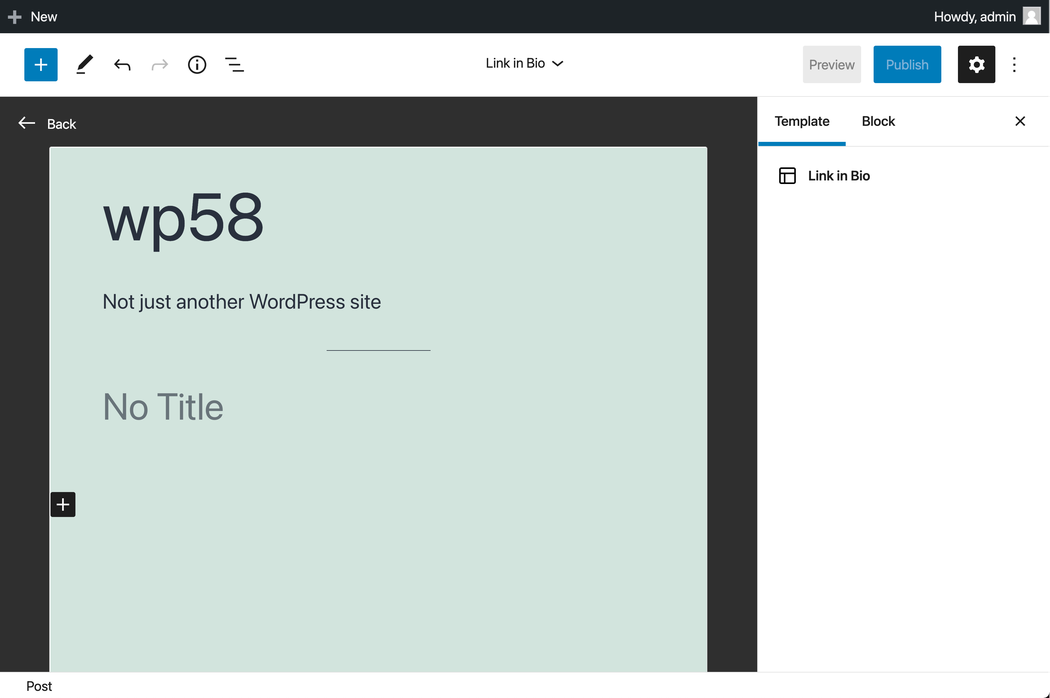This screenshot has height=698, width=1050.
Task: Open the Details info icon
Action: pyautogui.click(x=197, y=65)
